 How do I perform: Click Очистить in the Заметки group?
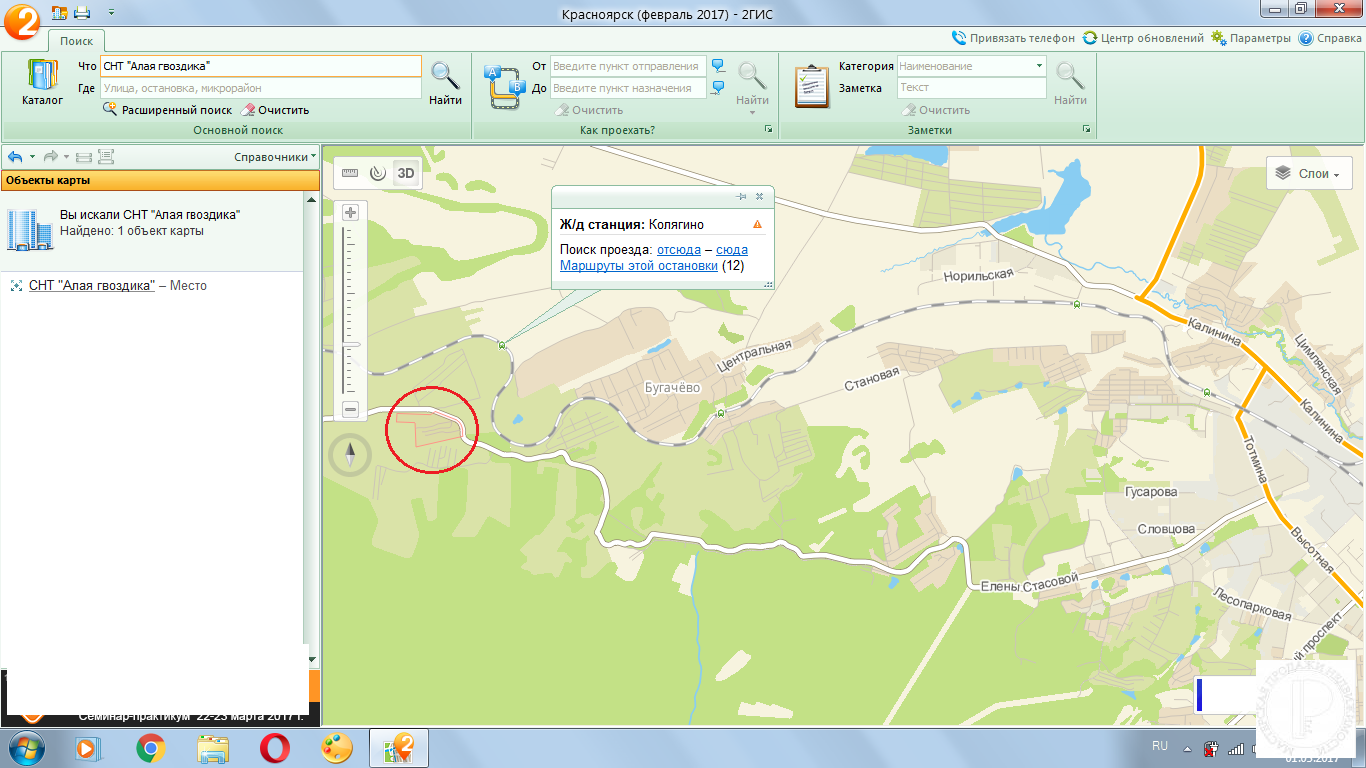(x=936, y=110)
